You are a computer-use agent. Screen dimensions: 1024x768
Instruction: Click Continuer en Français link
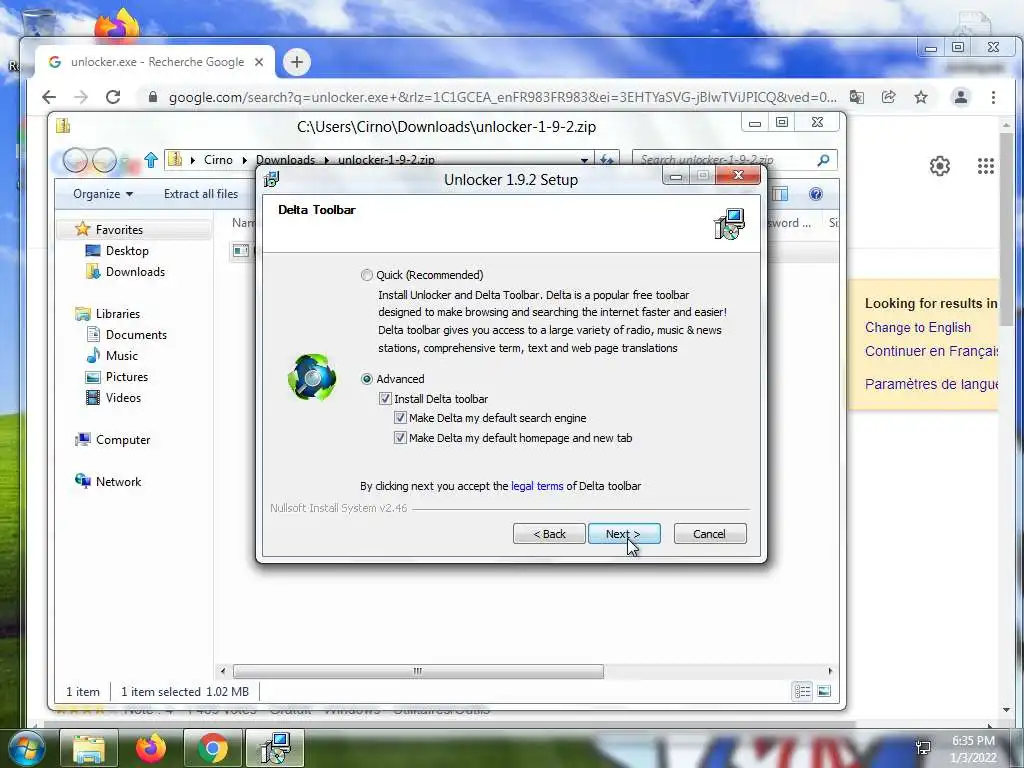coord(931,351)
